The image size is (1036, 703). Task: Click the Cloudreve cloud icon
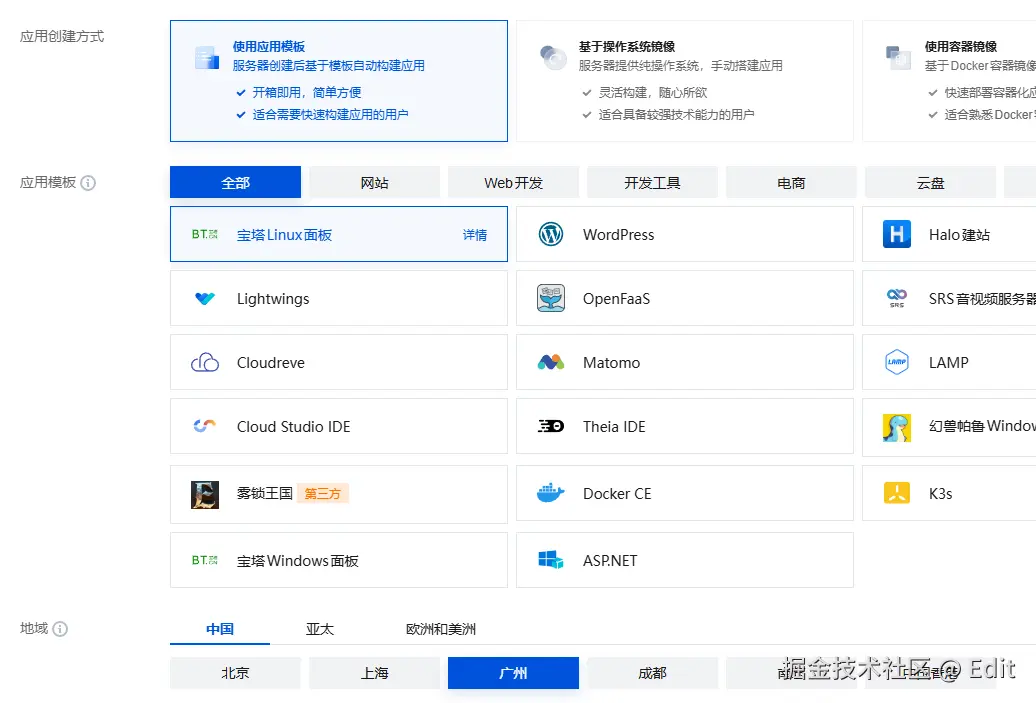pos(205,363)
